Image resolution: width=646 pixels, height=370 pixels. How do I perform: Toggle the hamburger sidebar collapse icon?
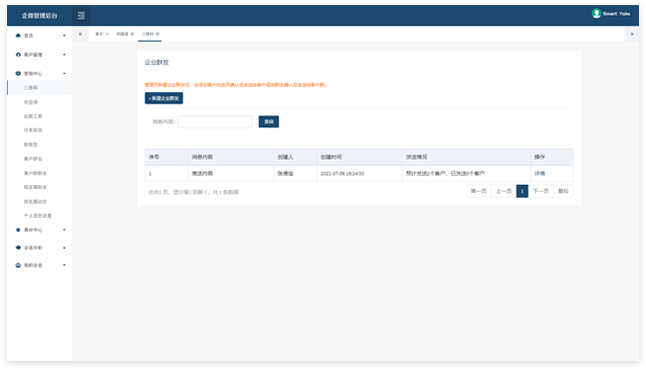81,15
